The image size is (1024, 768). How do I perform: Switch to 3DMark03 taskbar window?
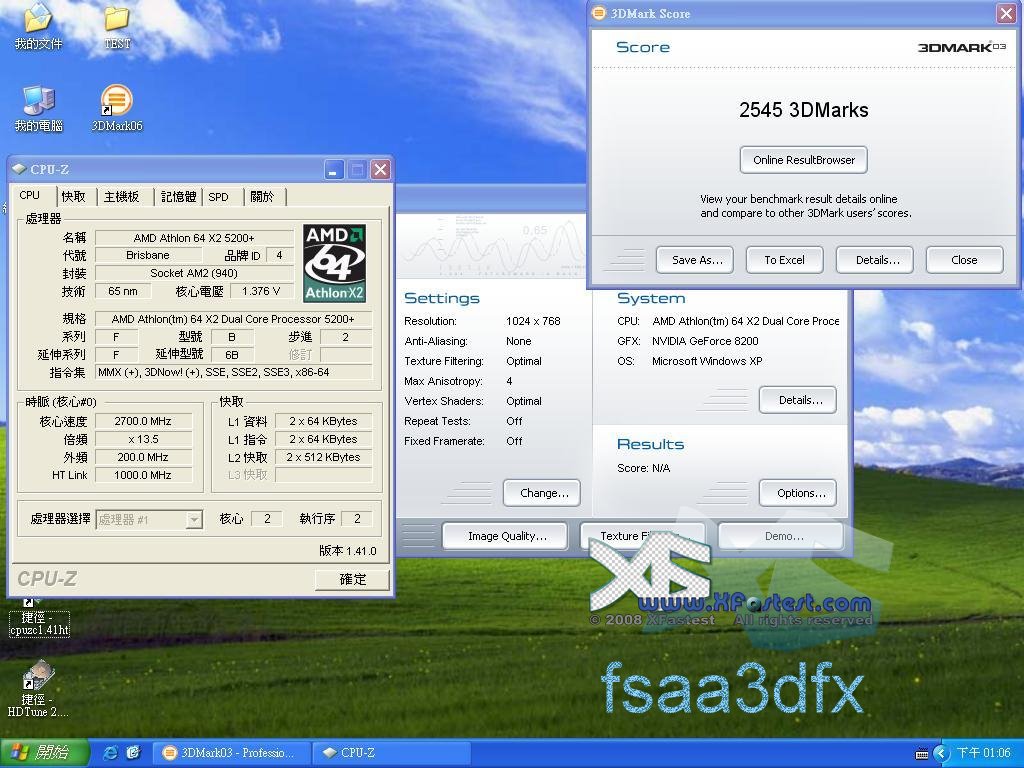tap(230, 753)
